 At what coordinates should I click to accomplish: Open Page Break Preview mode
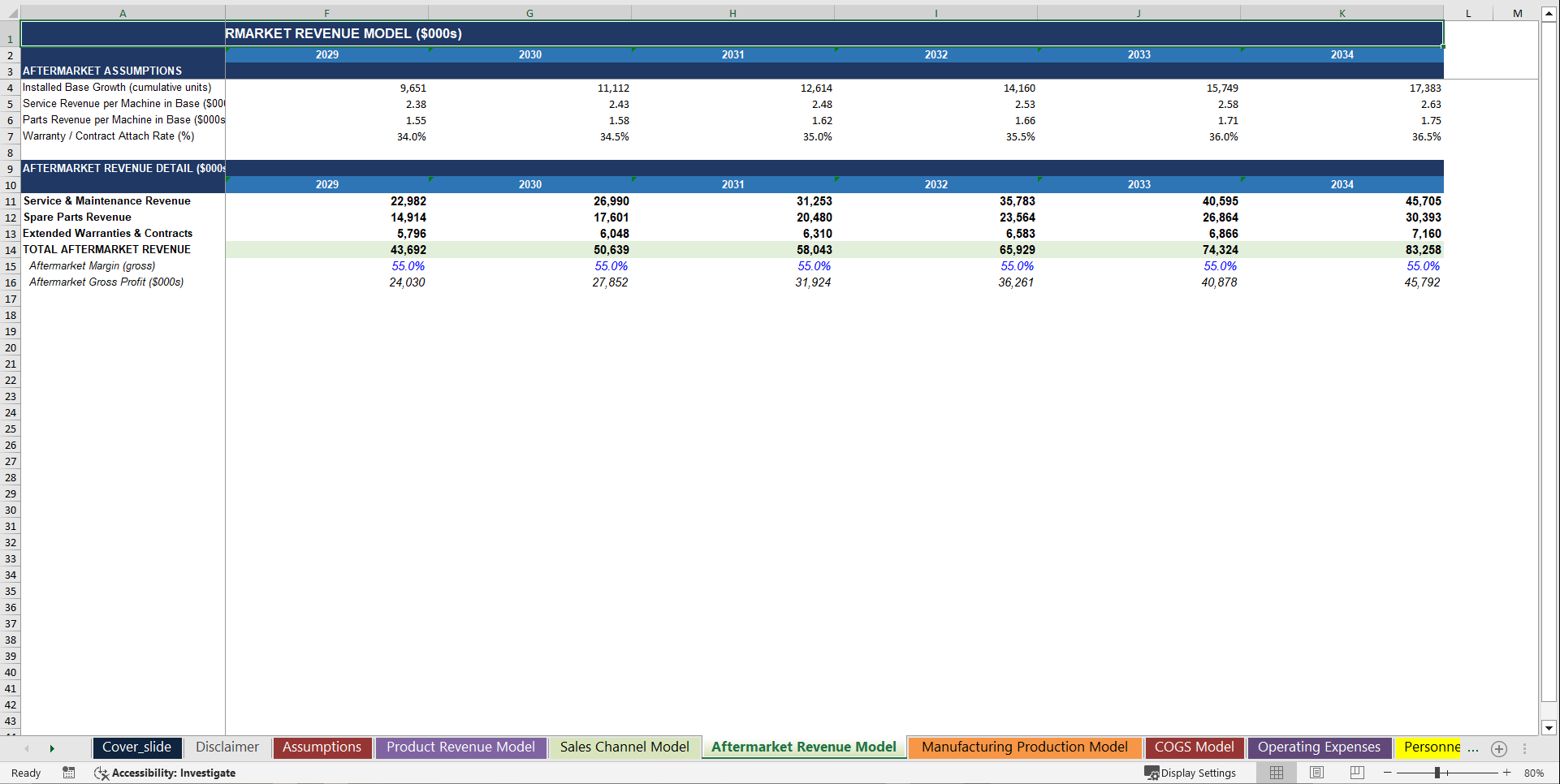(x=1356, y=773)
